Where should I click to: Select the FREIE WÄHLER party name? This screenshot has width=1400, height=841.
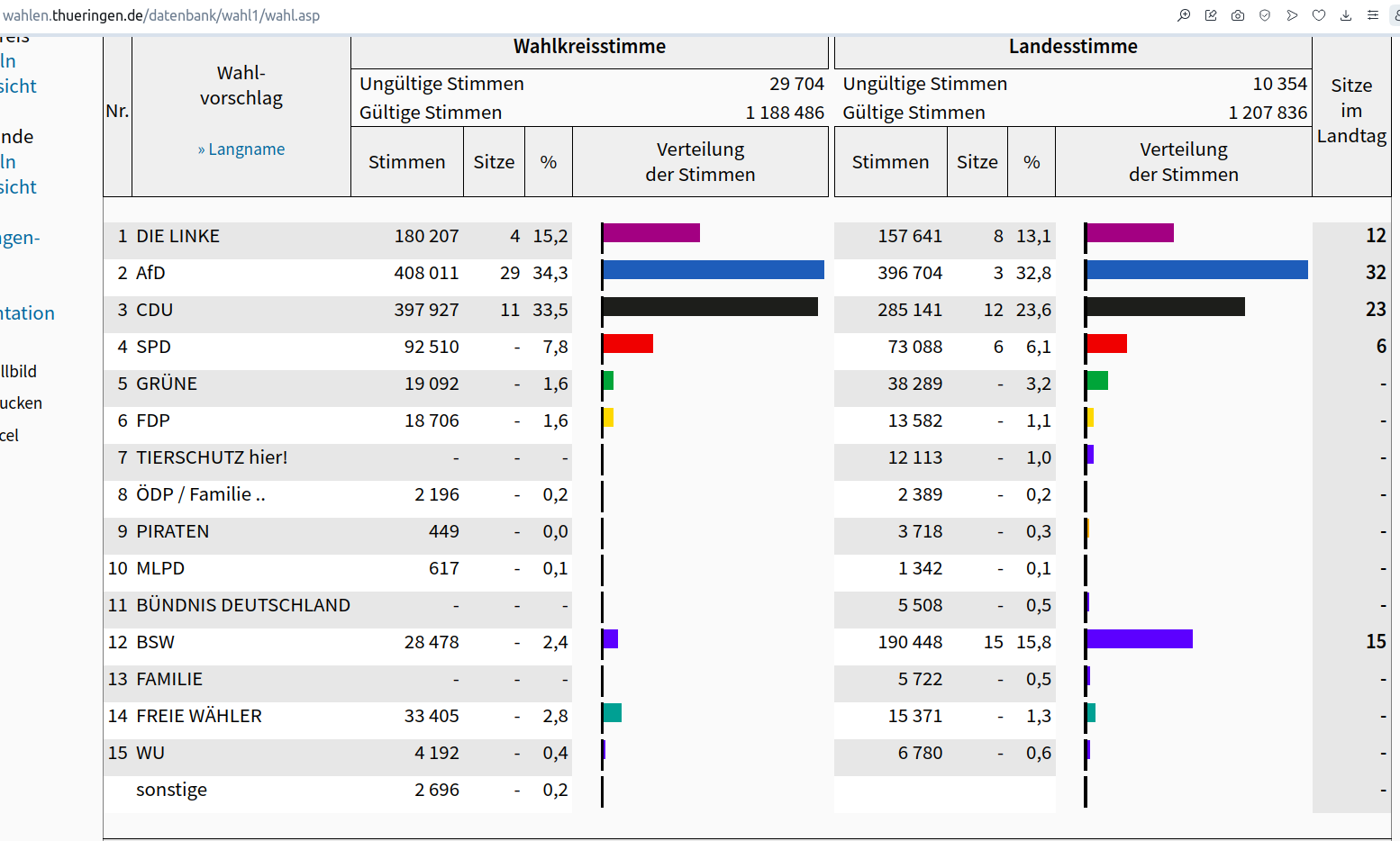pyautogui.click(x=199, y=716)
